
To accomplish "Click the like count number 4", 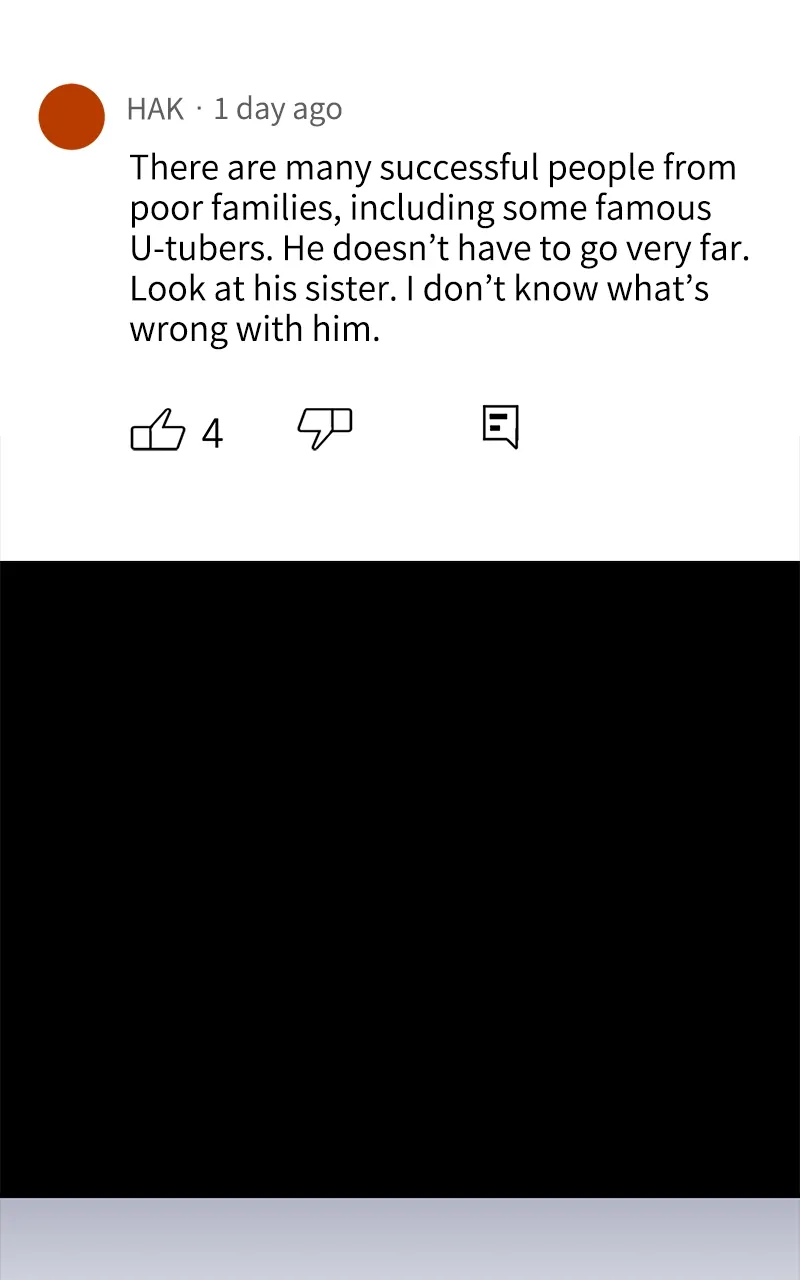I will (212, 434).
